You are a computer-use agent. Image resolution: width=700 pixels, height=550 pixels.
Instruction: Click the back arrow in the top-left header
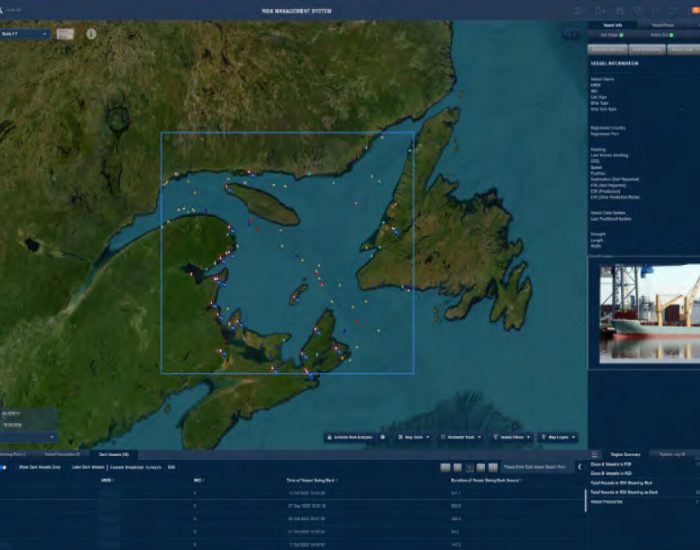pyautogui.click(x=6, y=10)
